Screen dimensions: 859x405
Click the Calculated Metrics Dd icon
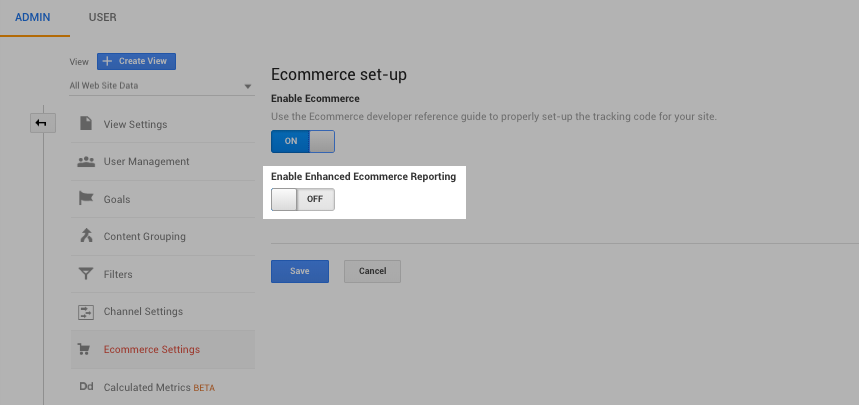[x=86, y=387]
